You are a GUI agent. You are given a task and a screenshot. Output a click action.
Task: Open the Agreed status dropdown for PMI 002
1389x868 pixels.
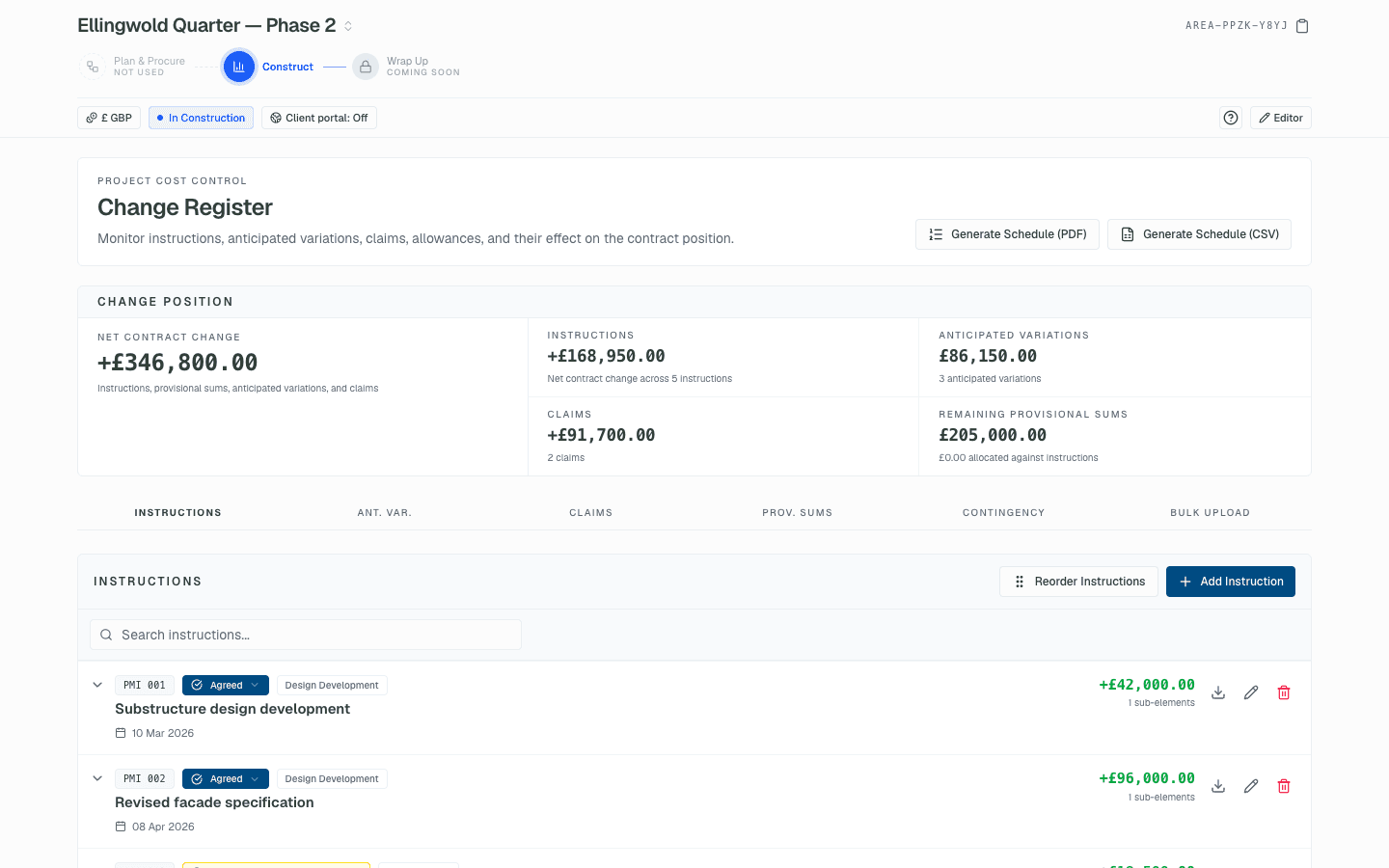click(226, 778)
